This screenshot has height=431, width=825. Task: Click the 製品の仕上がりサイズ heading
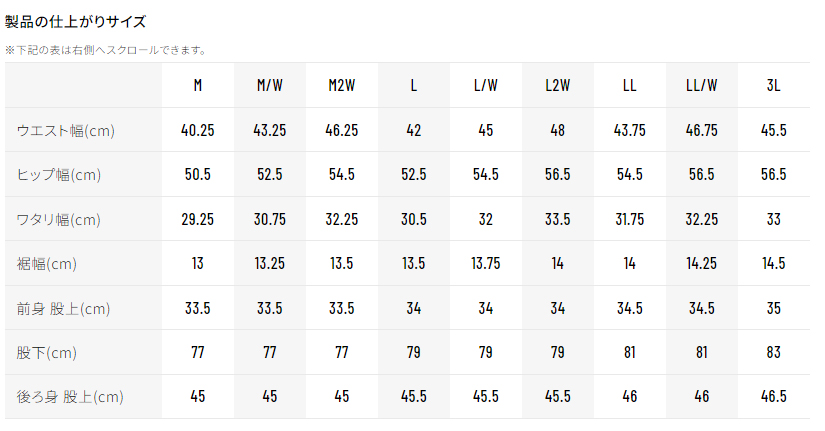coord(75,21)
